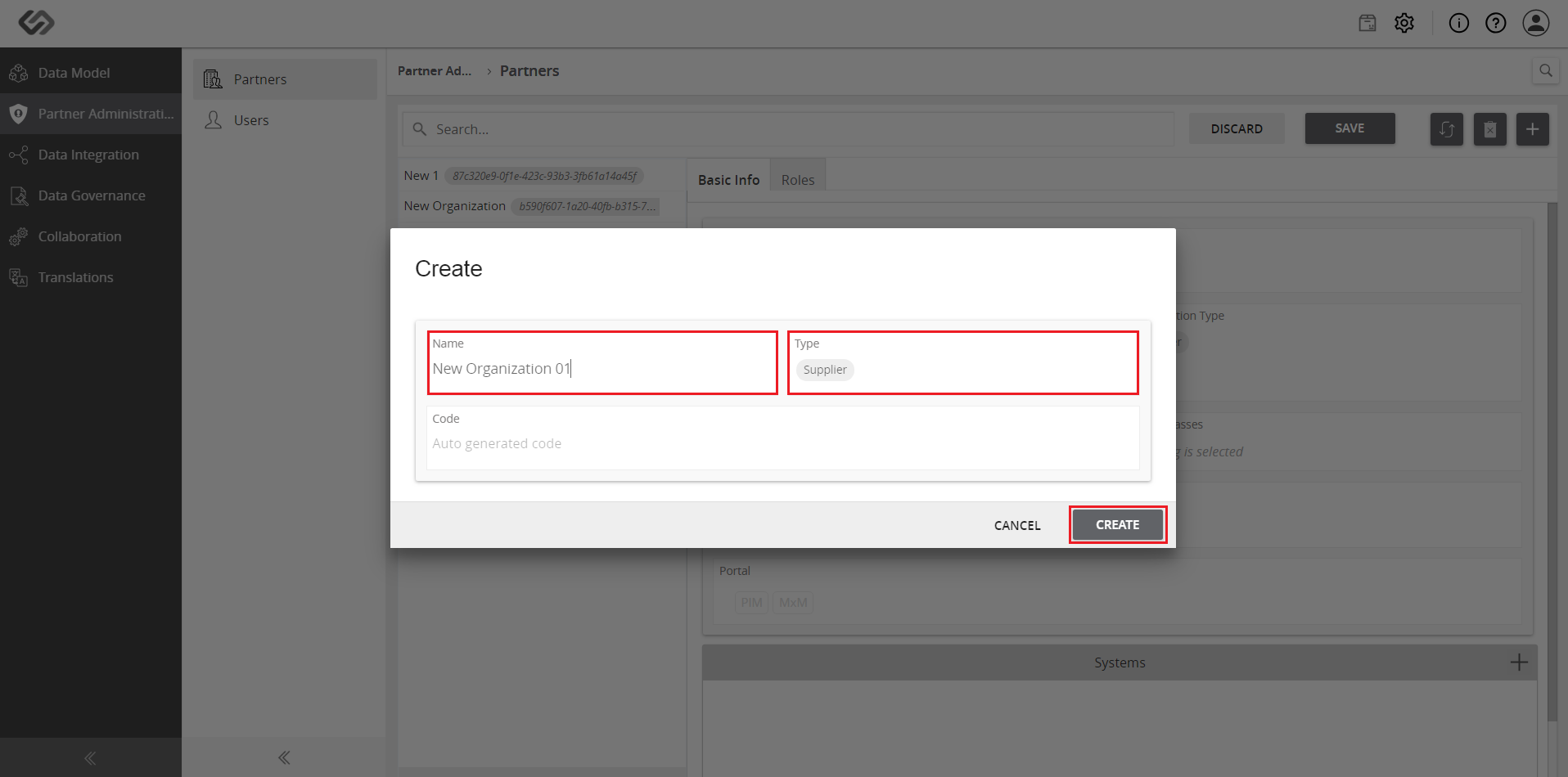Open the user profile avatar icon
The width and height of the screenshot is (1568, 777).
point(1536,23)
